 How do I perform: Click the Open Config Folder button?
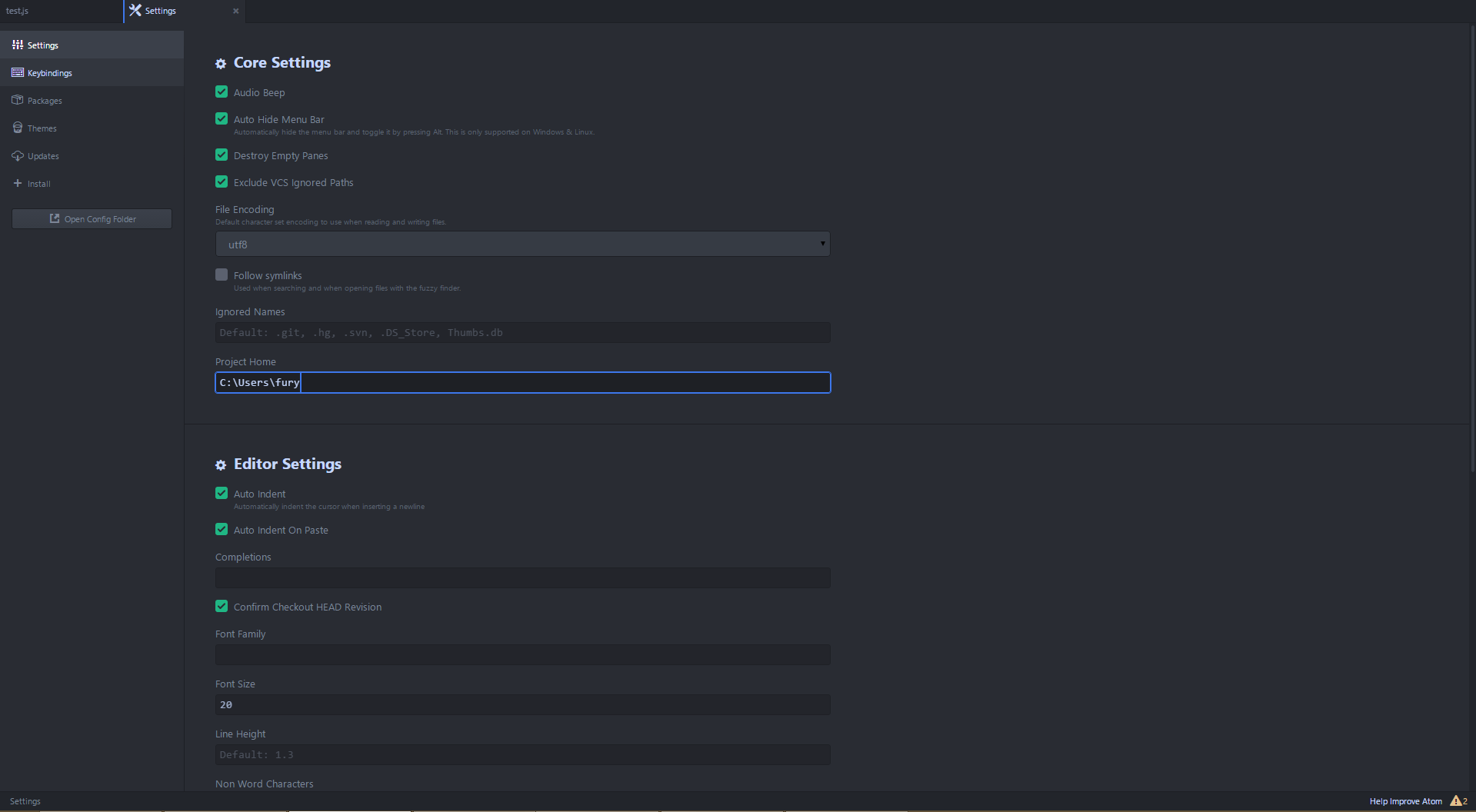(92, 219)
